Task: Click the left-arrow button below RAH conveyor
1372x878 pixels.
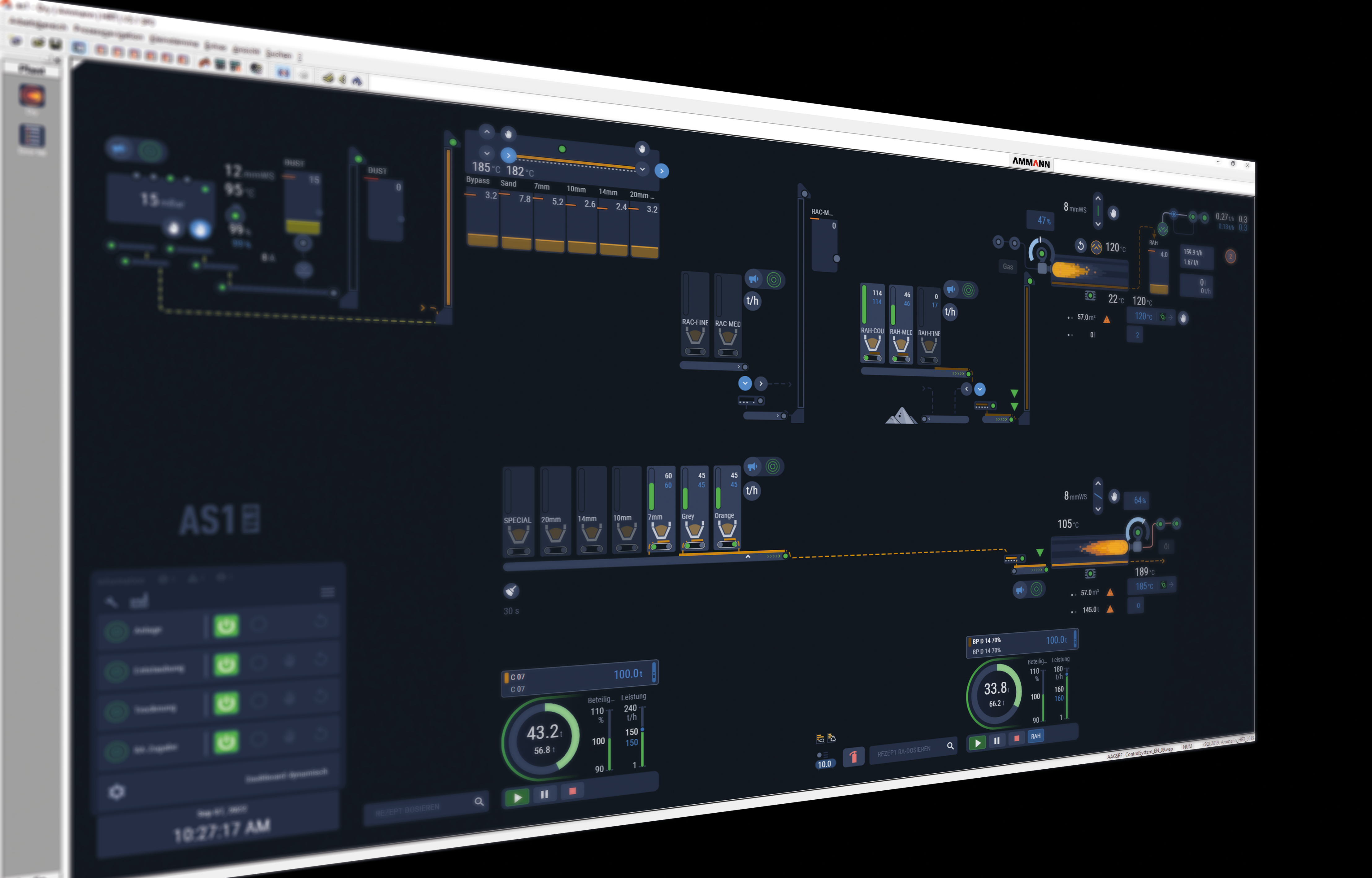Action: [x=966, y=389]
